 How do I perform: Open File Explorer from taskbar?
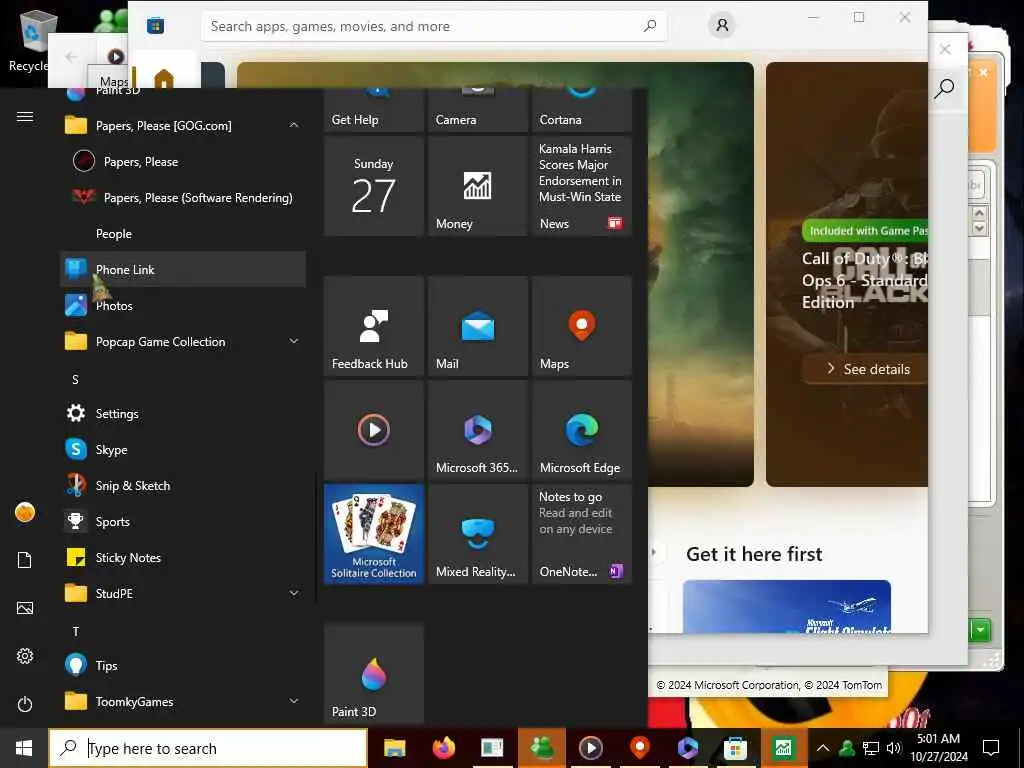tap(394, 748)
